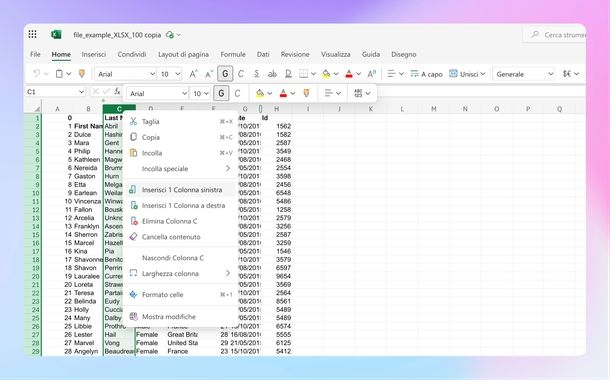This screenshot has width=610, height=380.
Task: Select Inserisci 1 Colonna sinistra
Action: (181, 190)
